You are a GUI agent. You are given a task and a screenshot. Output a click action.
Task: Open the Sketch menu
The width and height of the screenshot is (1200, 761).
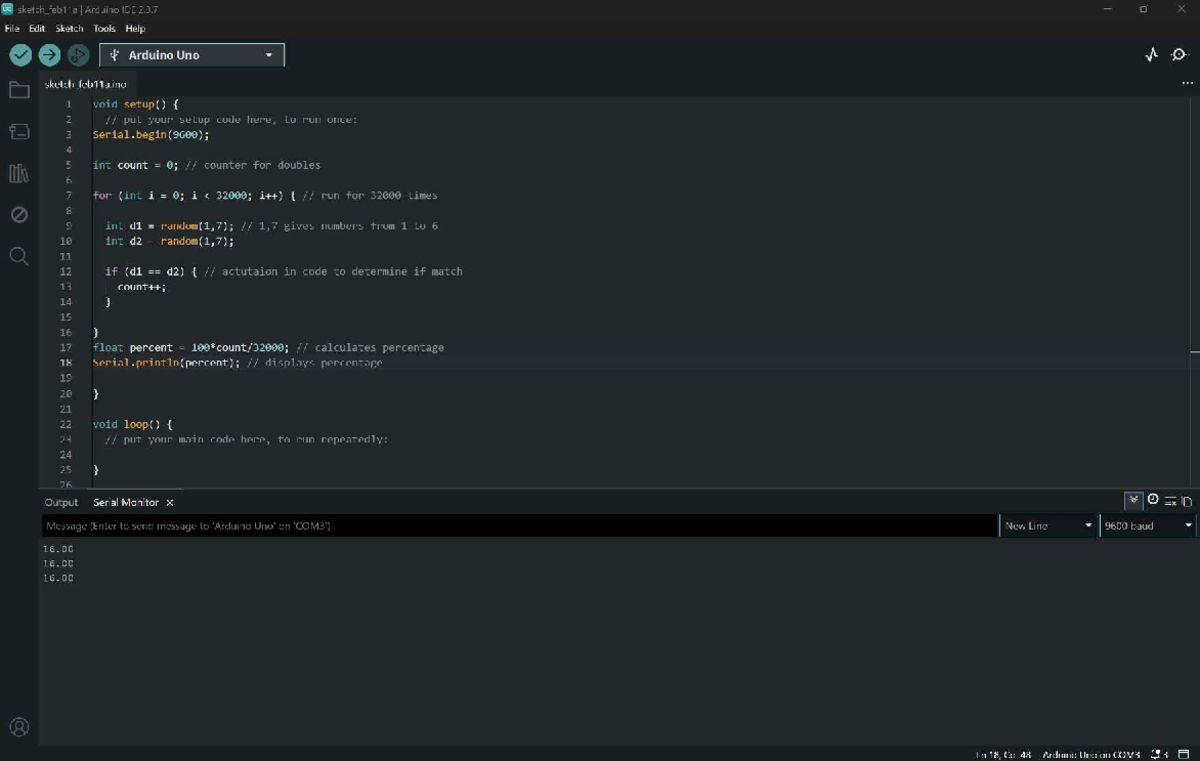[x=69, y=28]
